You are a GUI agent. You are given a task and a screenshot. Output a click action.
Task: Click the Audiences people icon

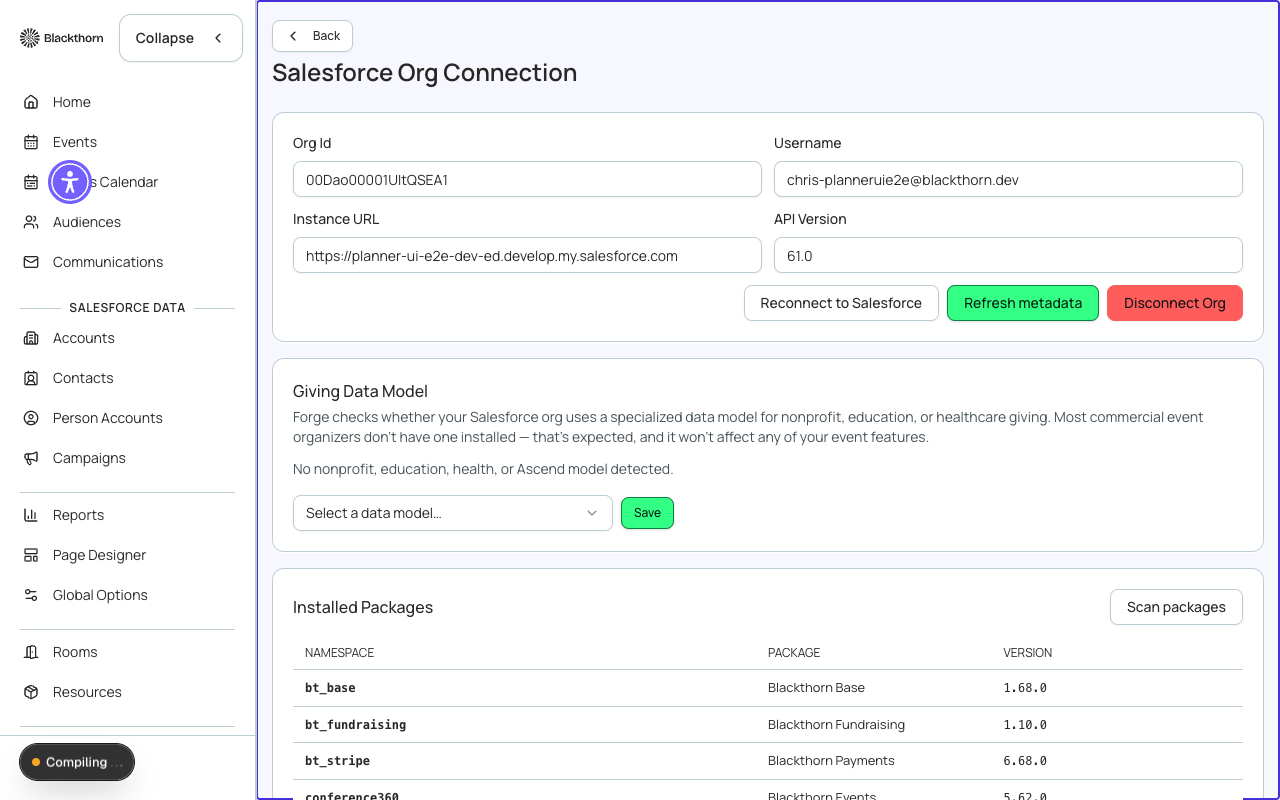coord(31,222)
